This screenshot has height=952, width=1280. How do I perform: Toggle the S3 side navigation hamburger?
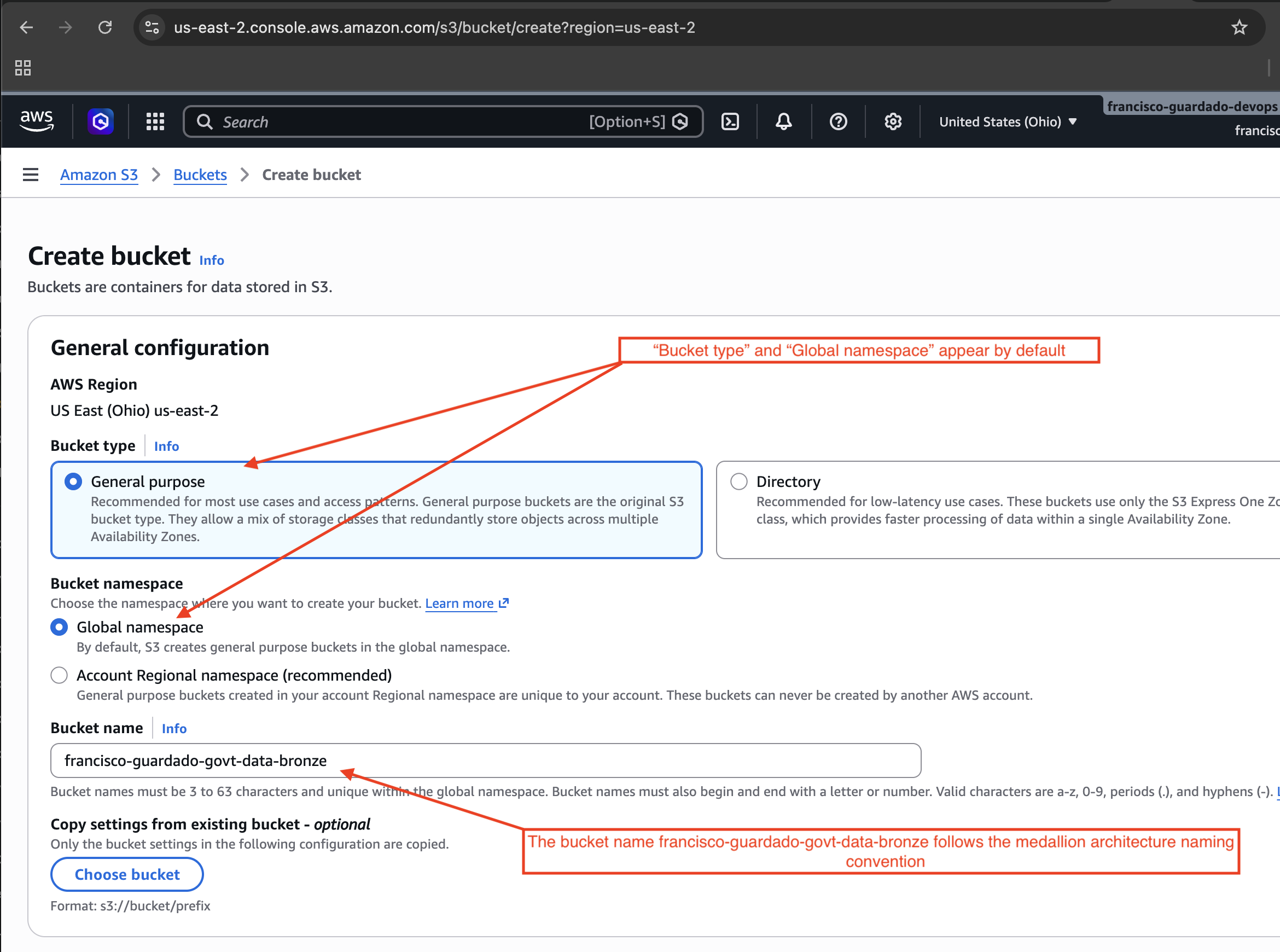coord(31,175)
